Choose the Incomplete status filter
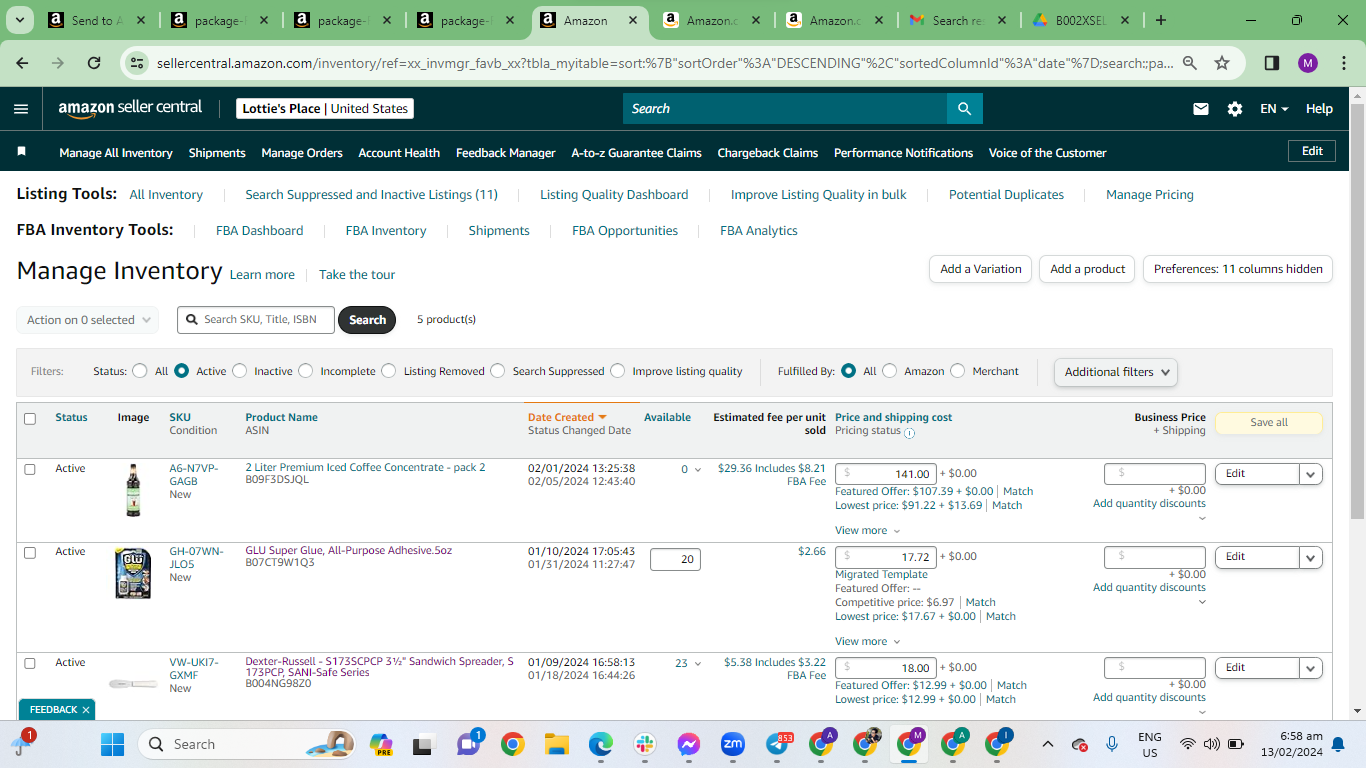This screenshot has height=768, width=1366. (305, 371)
